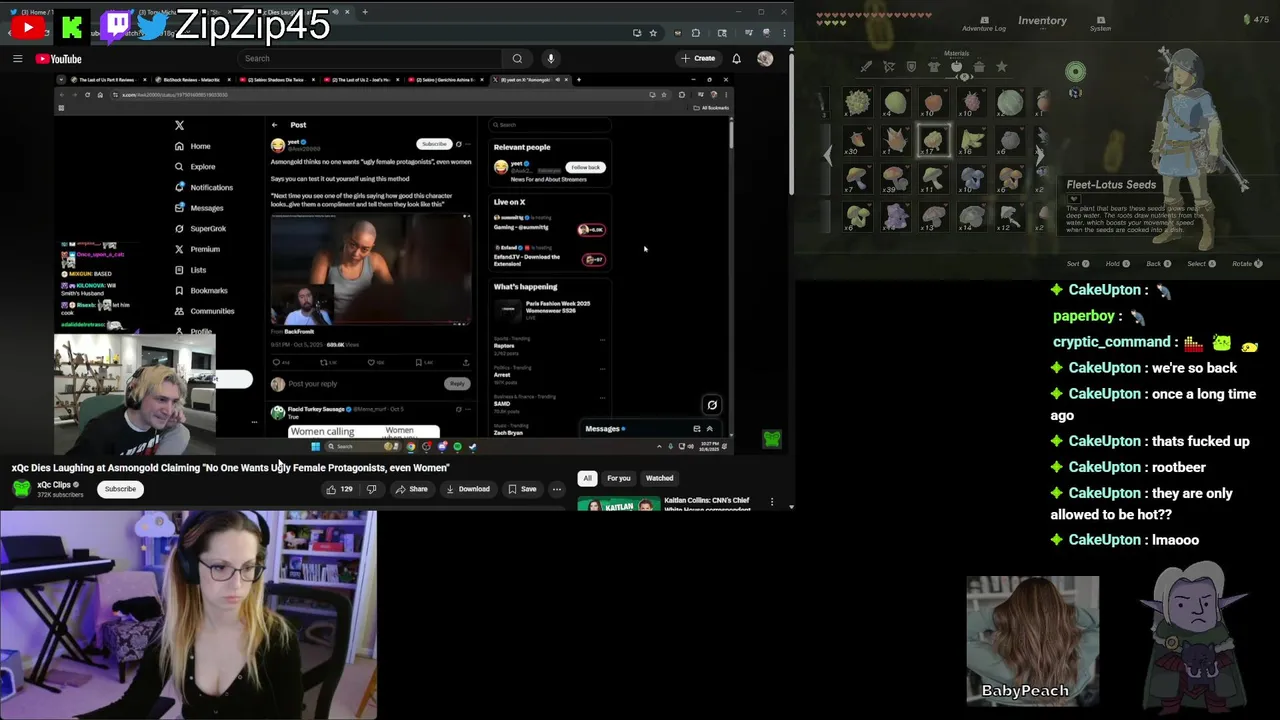Go to the next inventory page arrow

1040,155
